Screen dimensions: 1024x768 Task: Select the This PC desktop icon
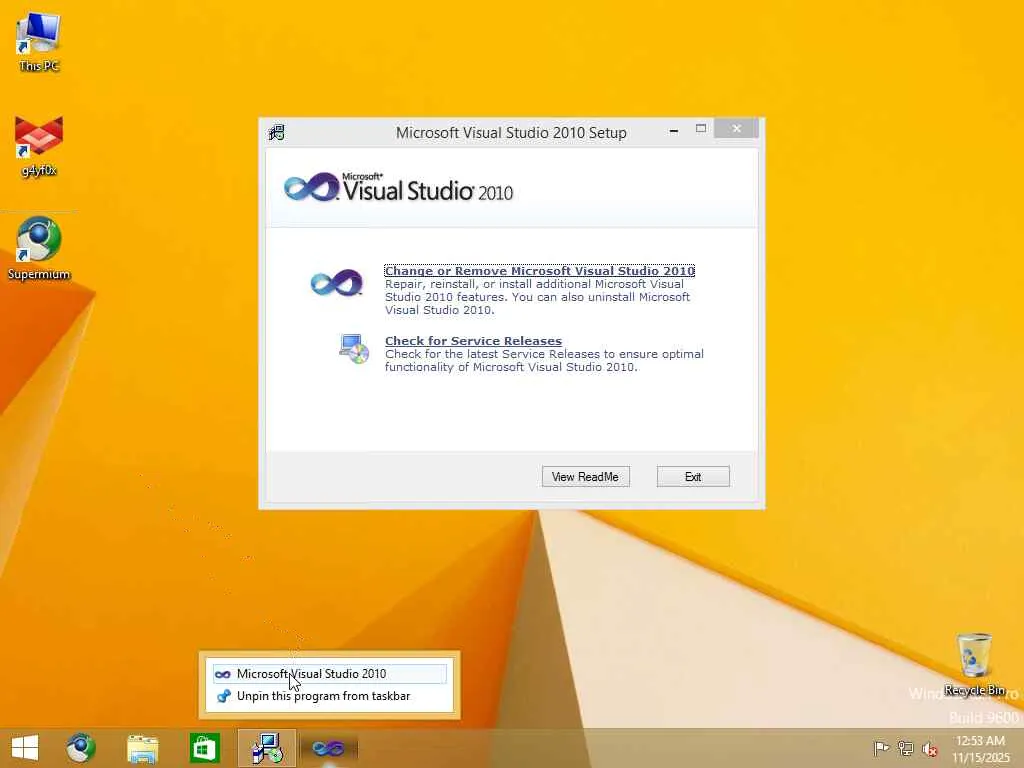(x=39, y=42)
